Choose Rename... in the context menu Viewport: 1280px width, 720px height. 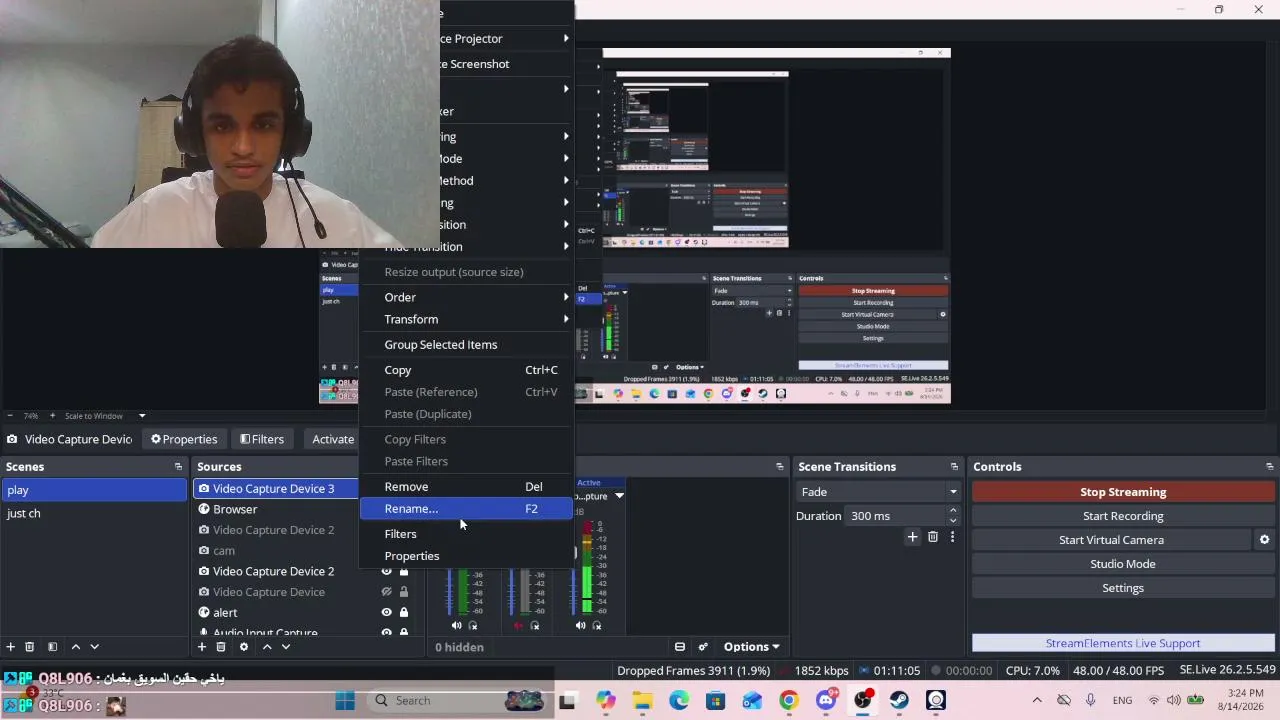coord(466,509)
